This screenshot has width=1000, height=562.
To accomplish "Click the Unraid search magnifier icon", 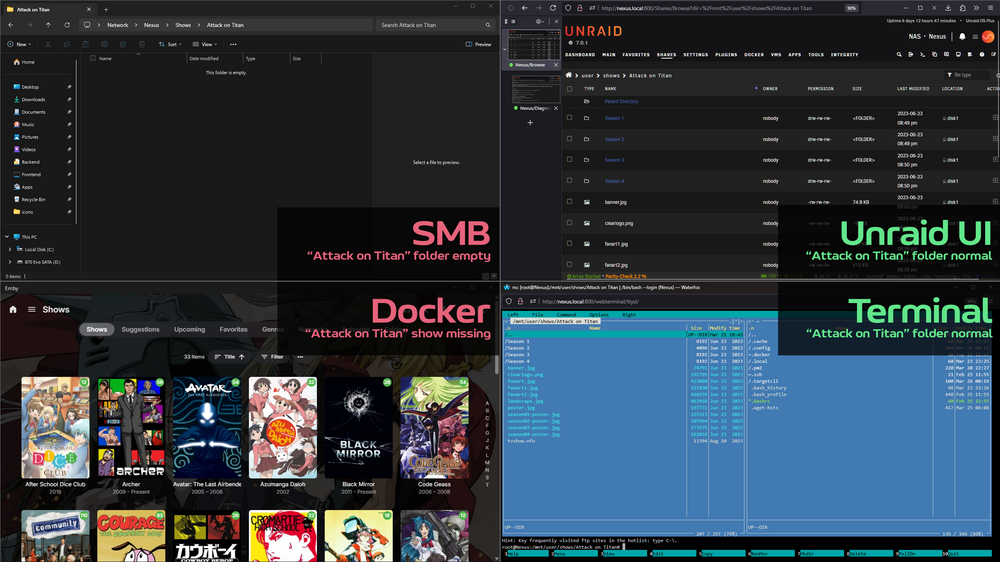I will click(x=899, y=55).
